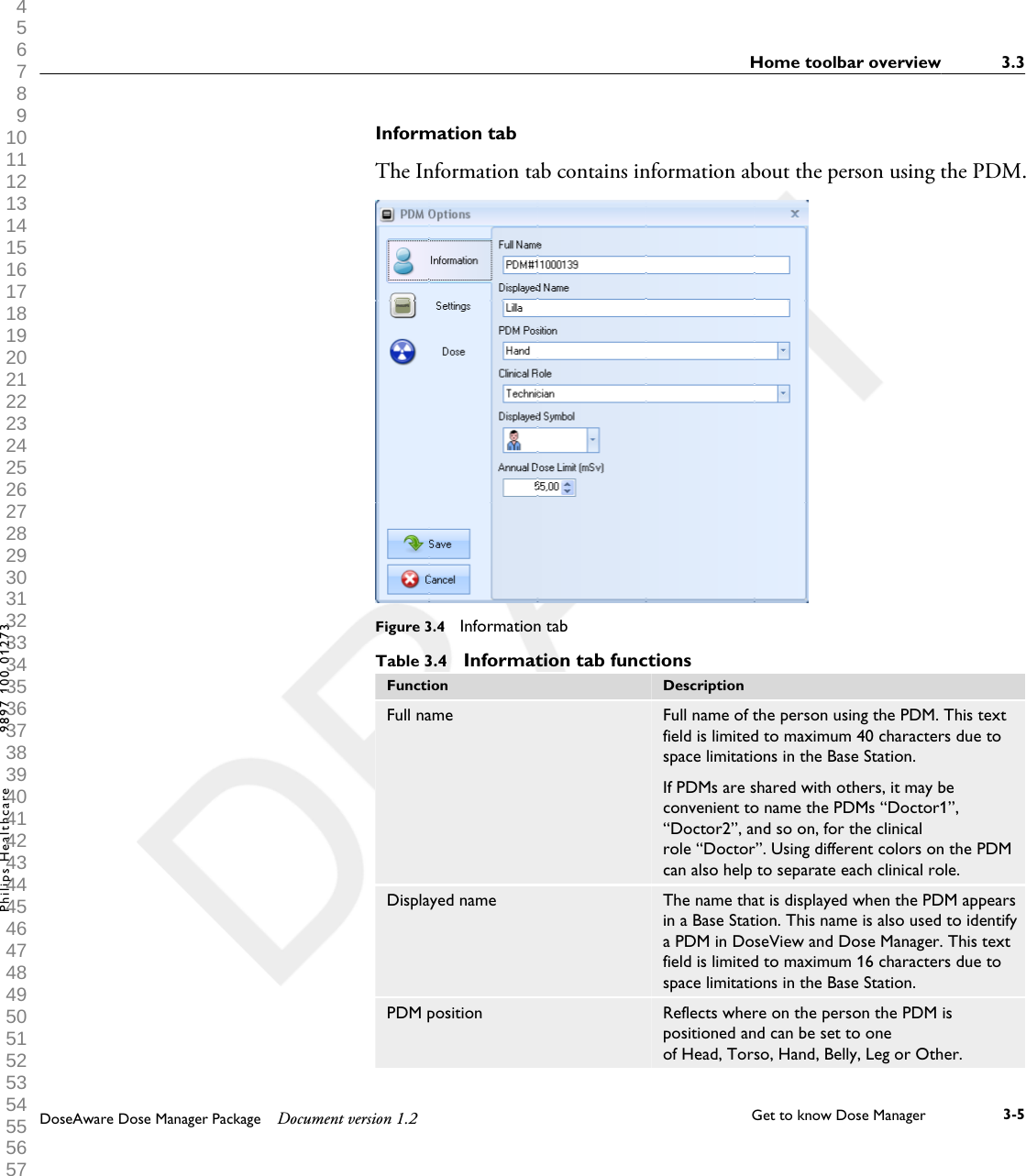Image resolution: width=1026 pixels, height=1176 pixels.
Task: Open the Displayed Symbol dropdown
Action: 593,440
